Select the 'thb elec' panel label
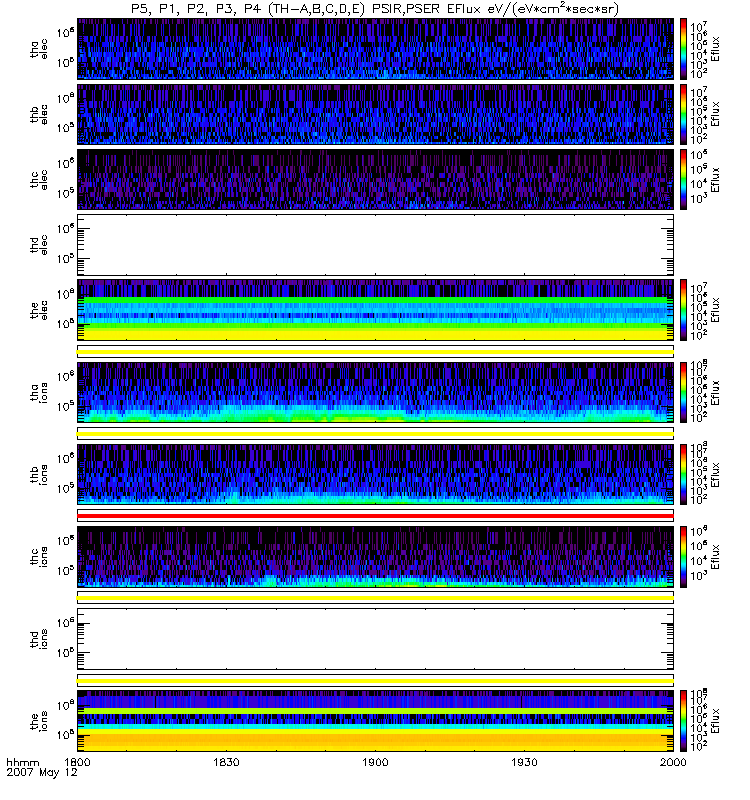The image size is (750, 800). pos(39,114)
